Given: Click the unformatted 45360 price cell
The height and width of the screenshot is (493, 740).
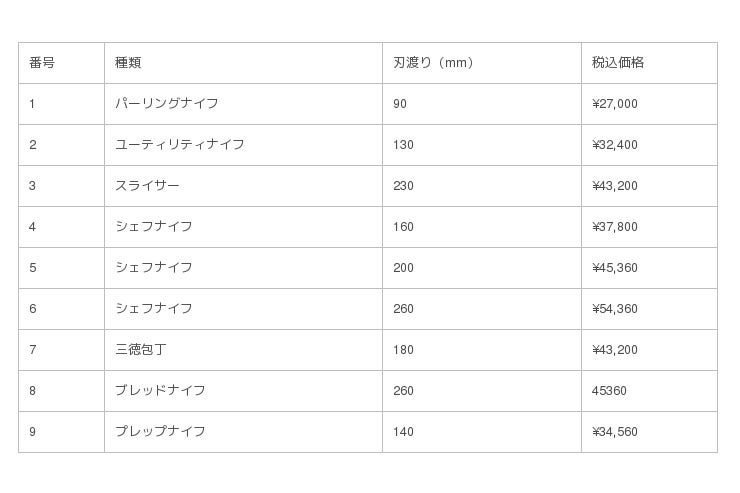Looking at the screenshot, I should (610, 391).
